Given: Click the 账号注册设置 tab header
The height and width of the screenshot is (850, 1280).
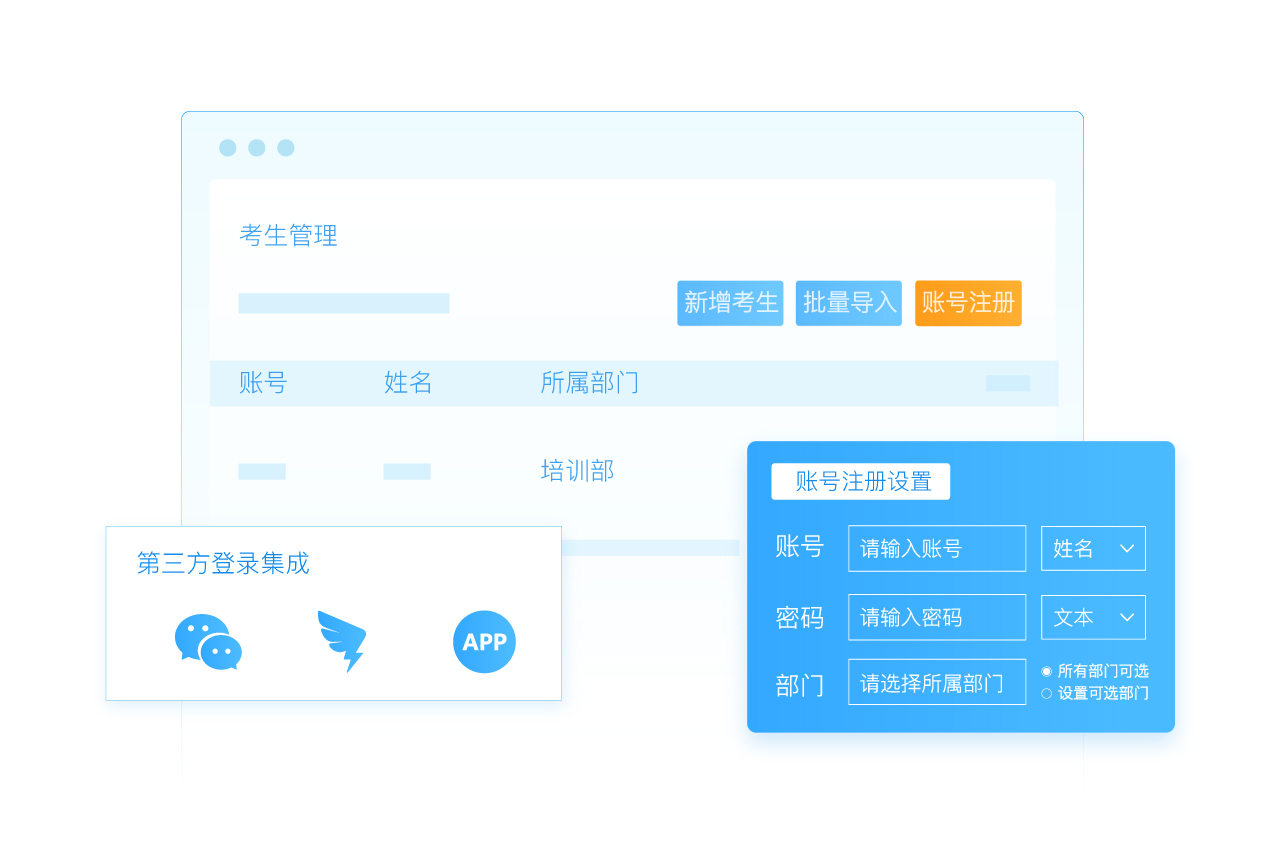Looking at the screenshot, I should pos(860,481).
